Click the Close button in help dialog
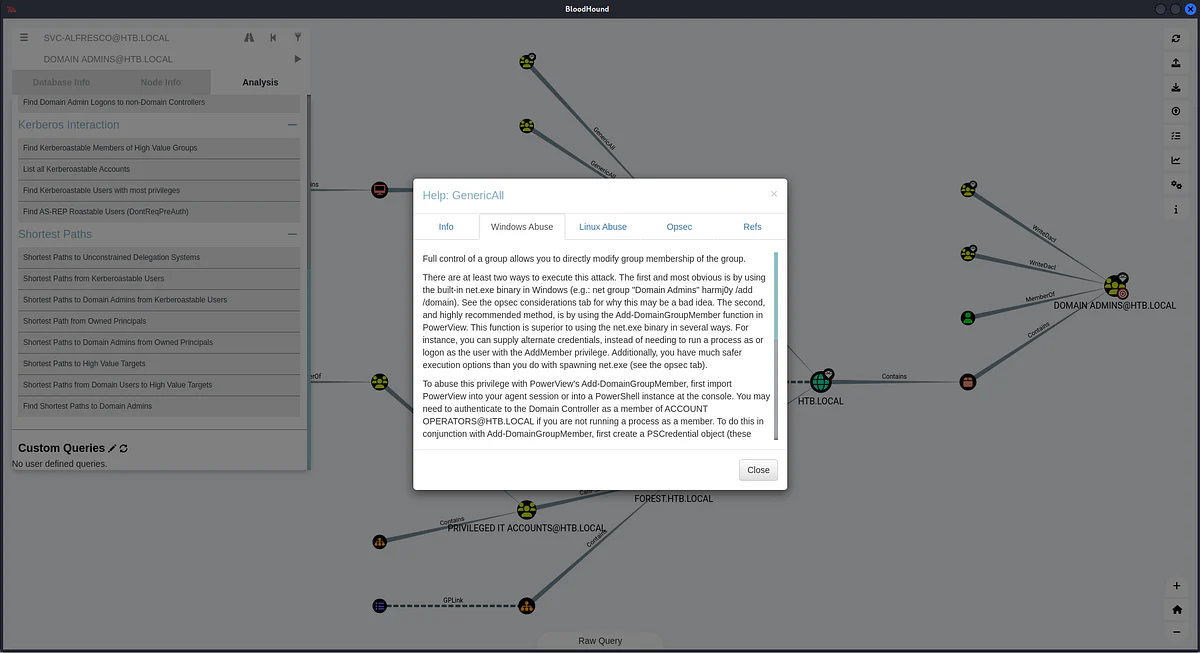Image resolution: width=1200 pixels, height=653 pixels. pyautogui.click(x=758, y=470)
